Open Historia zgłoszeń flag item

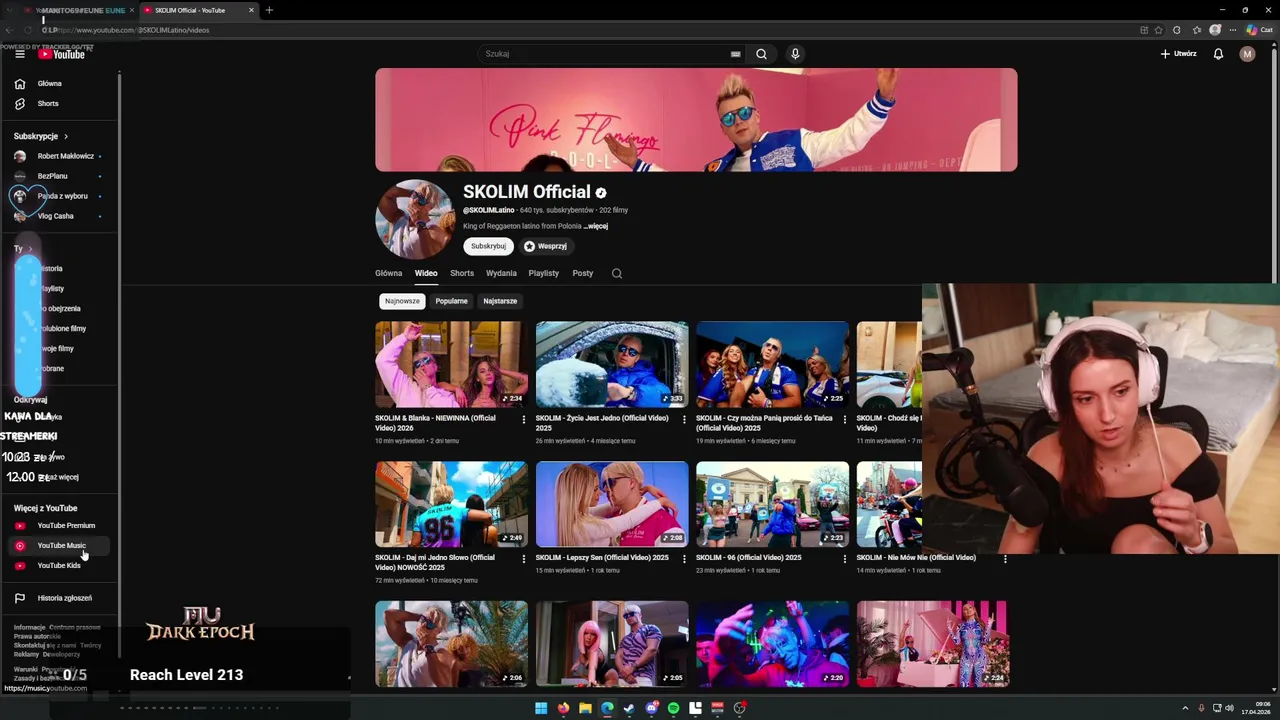pyautogui.click(x=60, y=598)
